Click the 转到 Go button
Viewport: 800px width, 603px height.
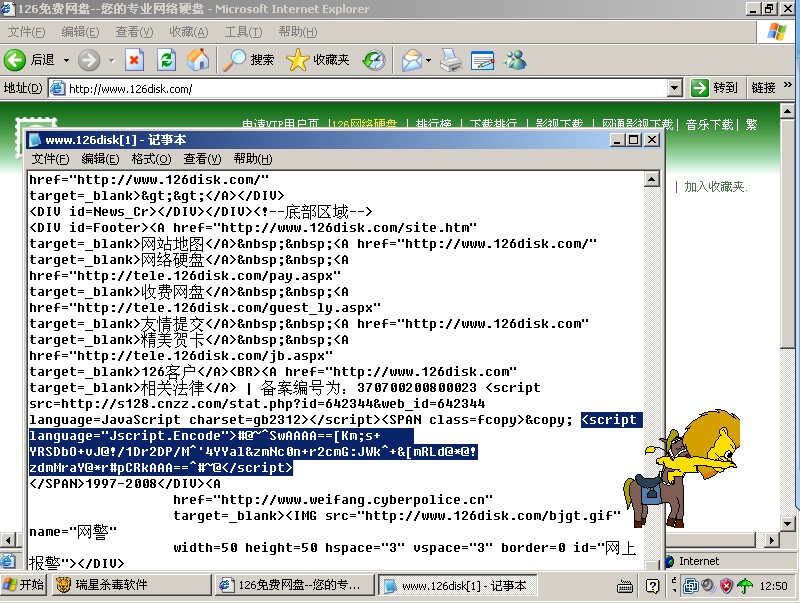[x=715, y=88]
